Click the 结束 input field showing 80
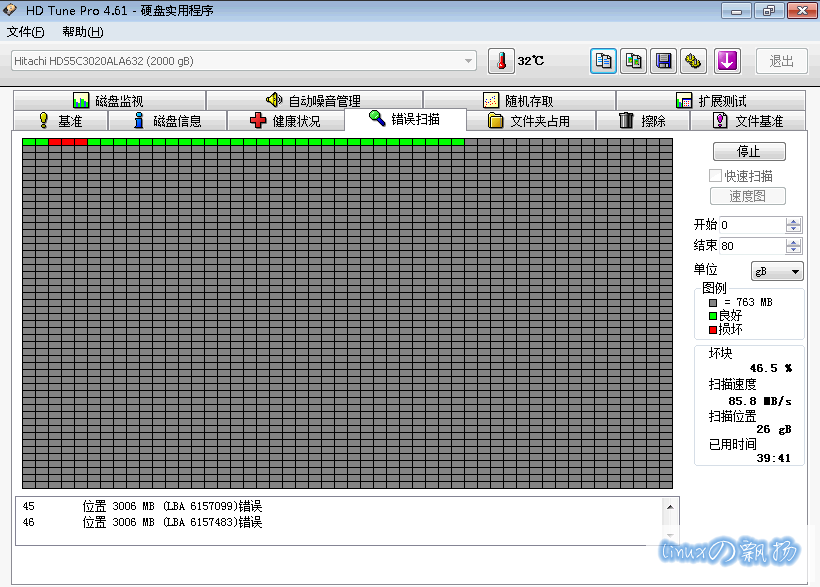820x587 pixels. coord(752,245)
